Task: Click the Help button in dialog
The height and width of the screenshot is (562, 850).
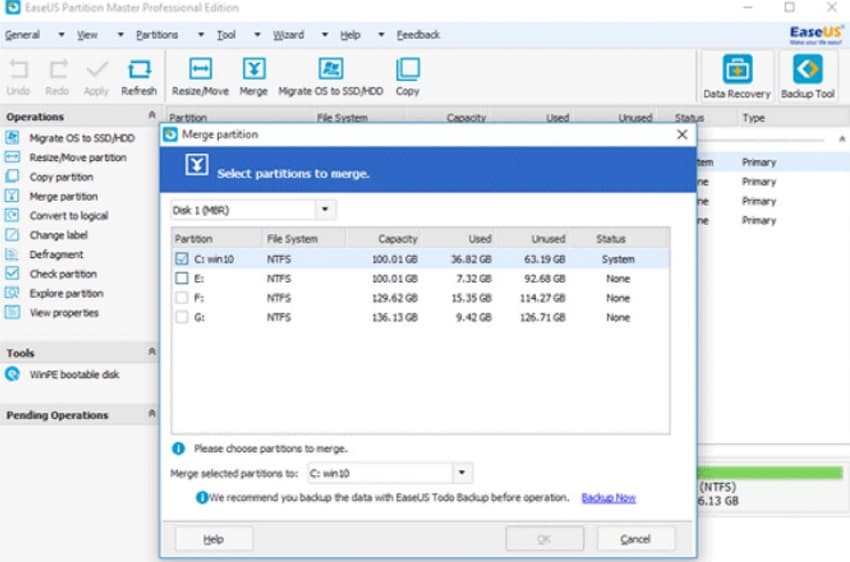Action: 214,539
